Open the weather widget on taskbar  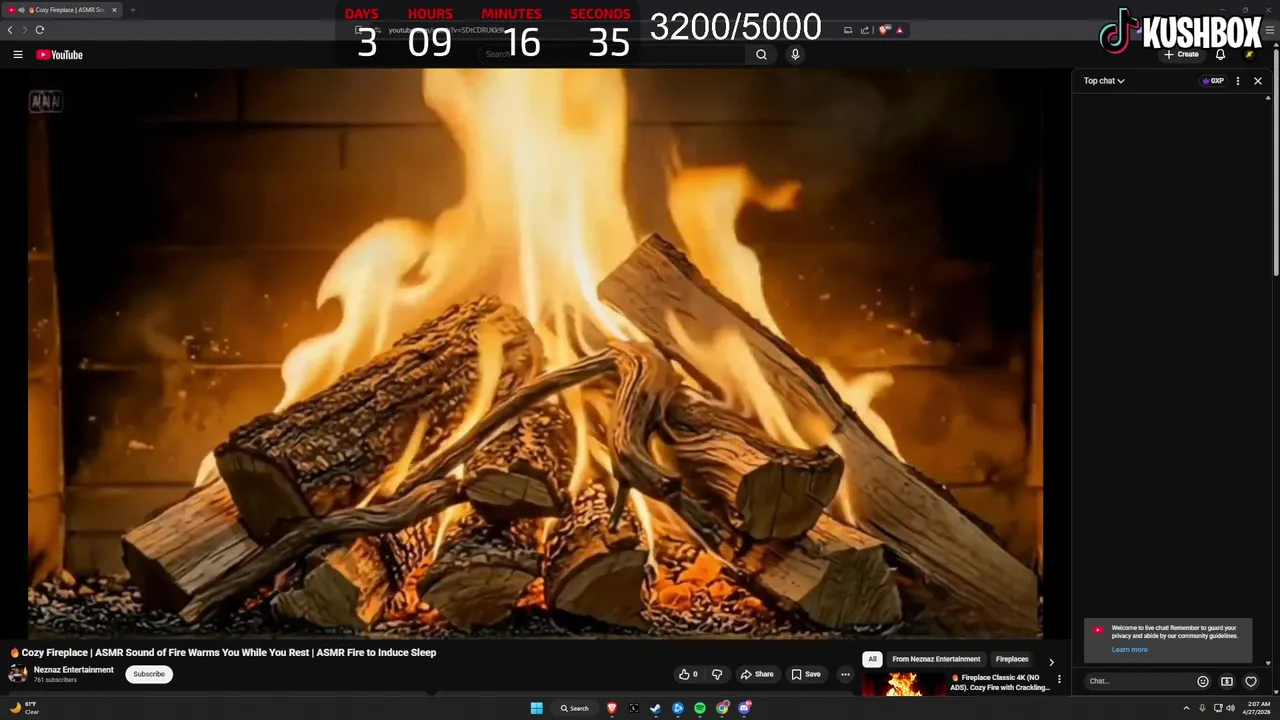pyautogui.click(x=24, y=708)
